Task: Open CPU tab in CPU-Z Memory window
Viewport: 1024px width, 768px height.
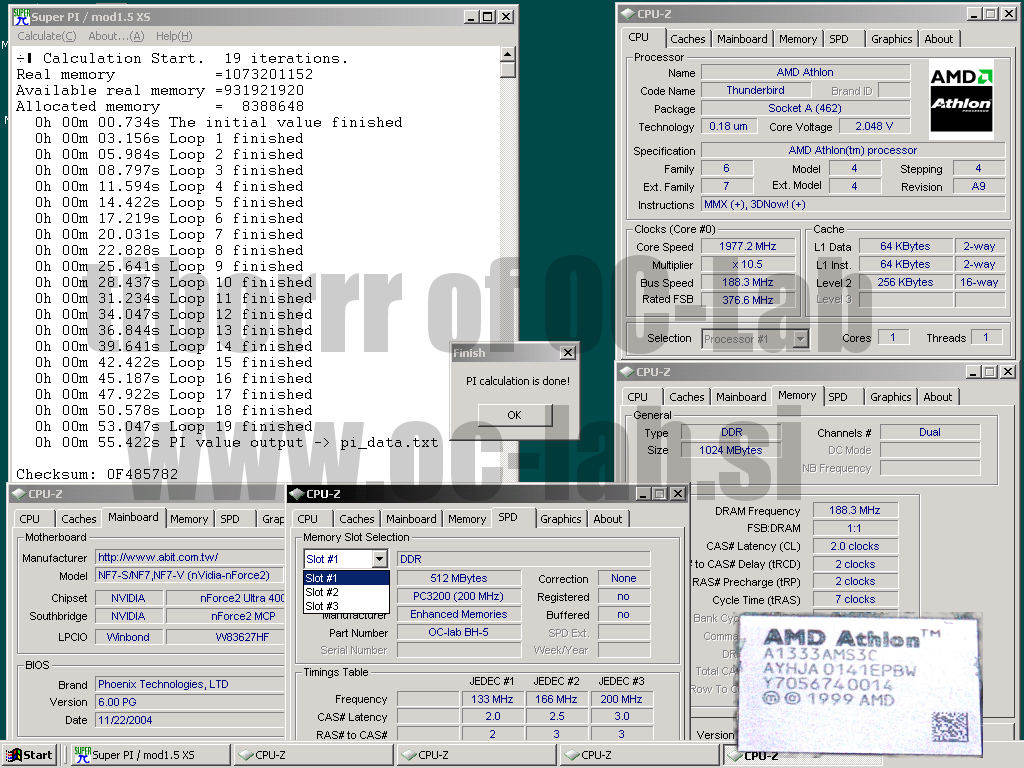Action: 637,397
